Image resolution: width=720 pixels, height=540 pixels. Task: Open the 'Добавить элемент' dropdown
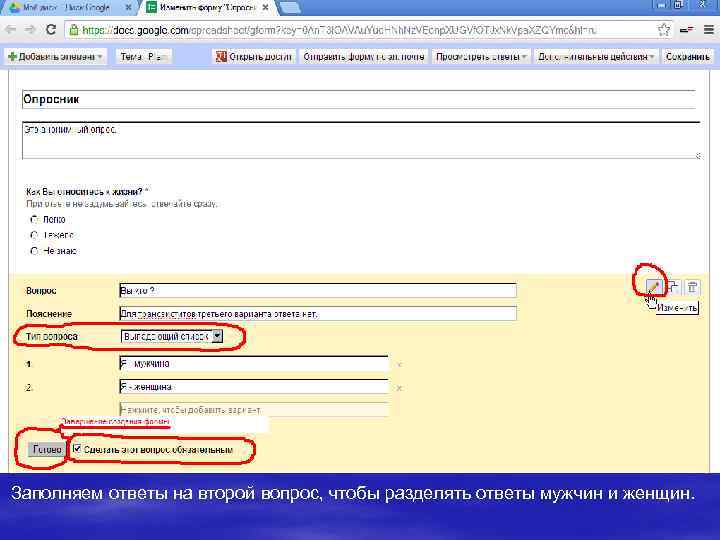[55, 56]
